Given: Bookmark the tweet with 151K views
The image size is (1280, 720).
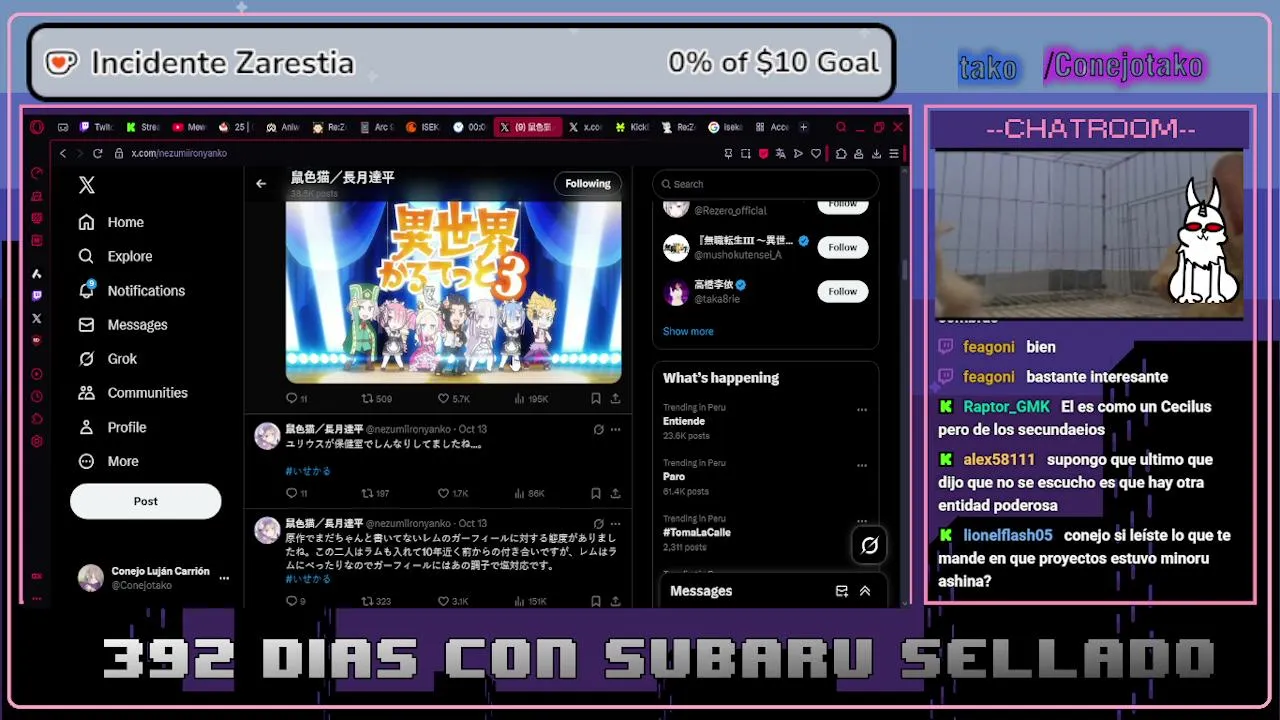Looking at the screenshot, I should [596, 601].
